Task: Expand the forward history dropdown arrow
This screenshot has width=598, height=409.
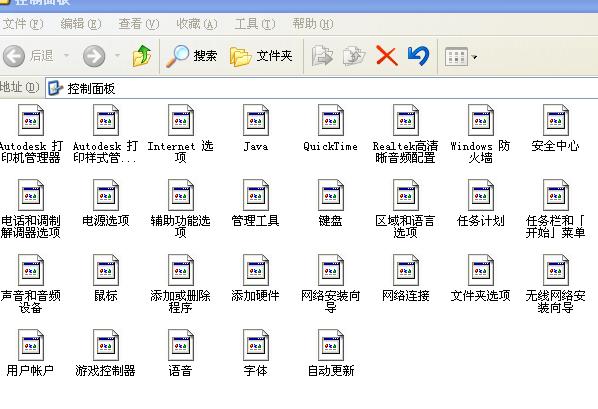Action: [x=117, y=56]
